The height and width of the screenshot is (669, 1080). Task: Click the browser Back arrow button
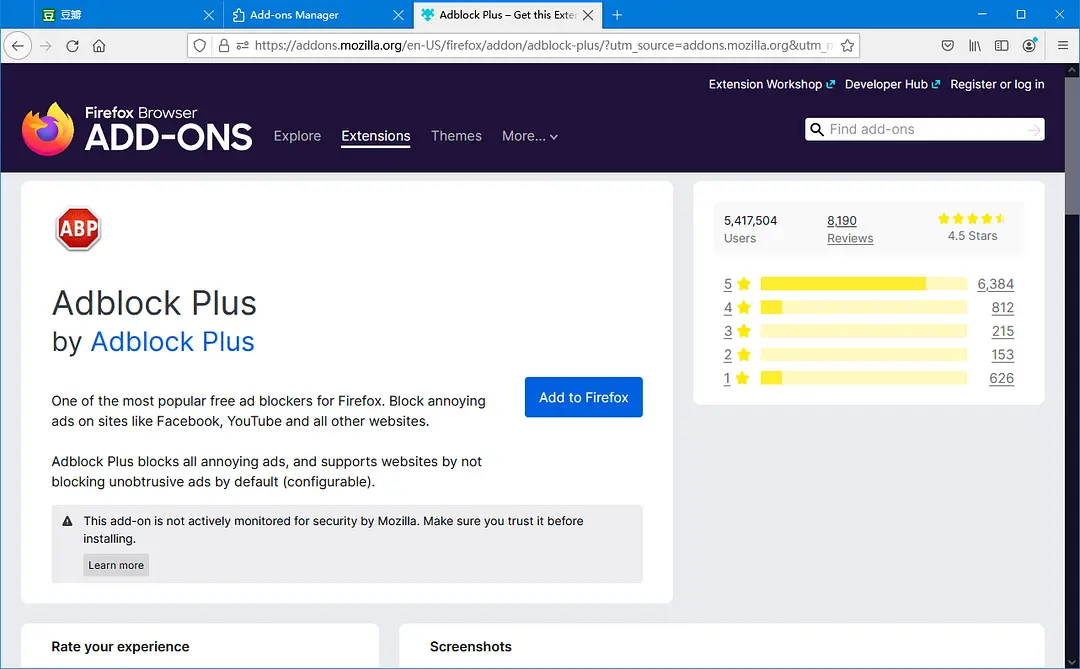coord(18,46)
